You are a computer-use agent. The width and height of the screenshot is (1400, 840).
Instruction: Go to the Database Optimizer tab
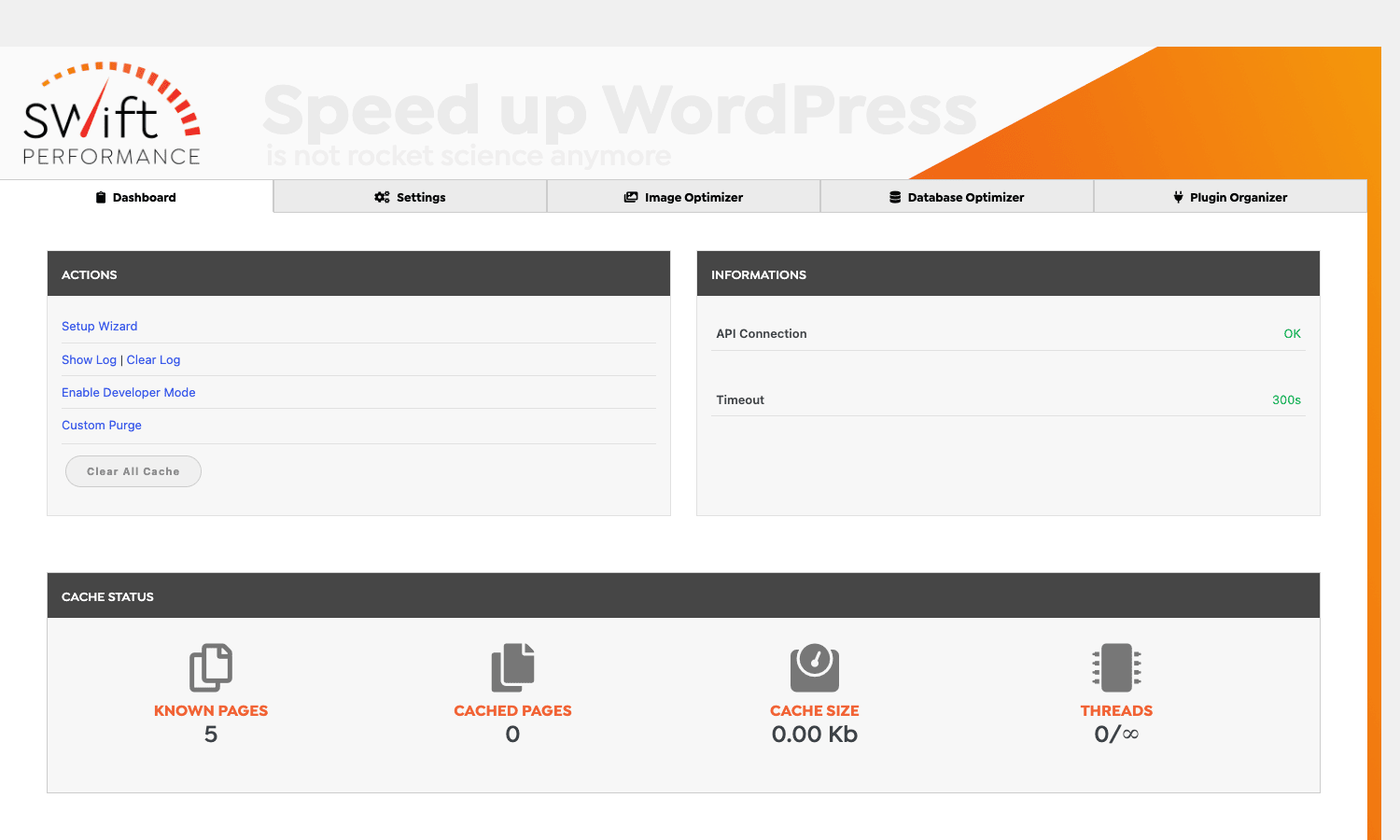957,197
